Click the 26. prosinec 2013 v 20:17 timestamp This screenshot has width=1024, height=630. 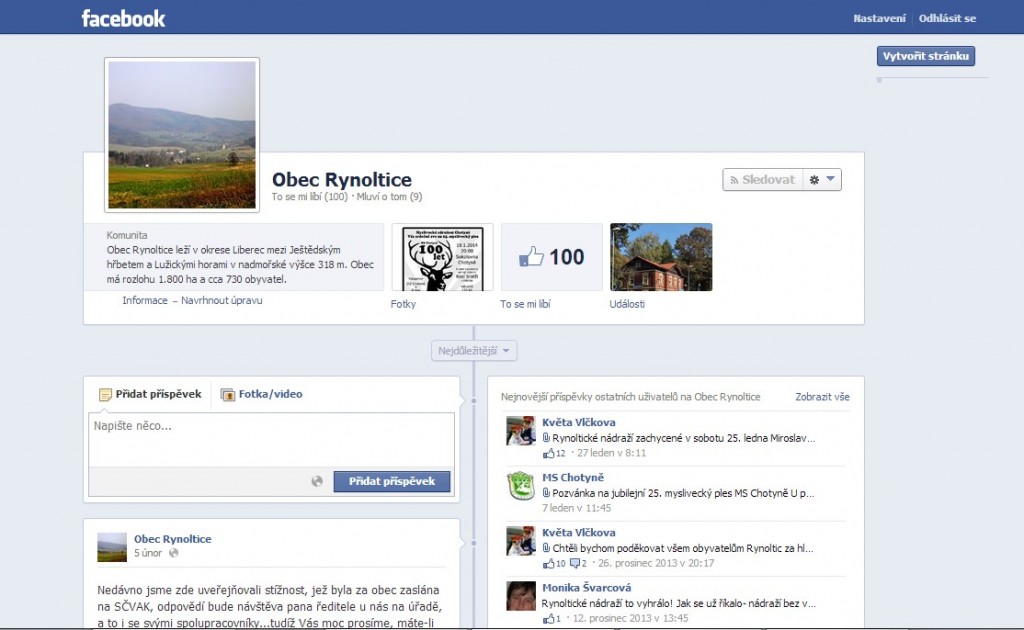(x=656, y=563)
